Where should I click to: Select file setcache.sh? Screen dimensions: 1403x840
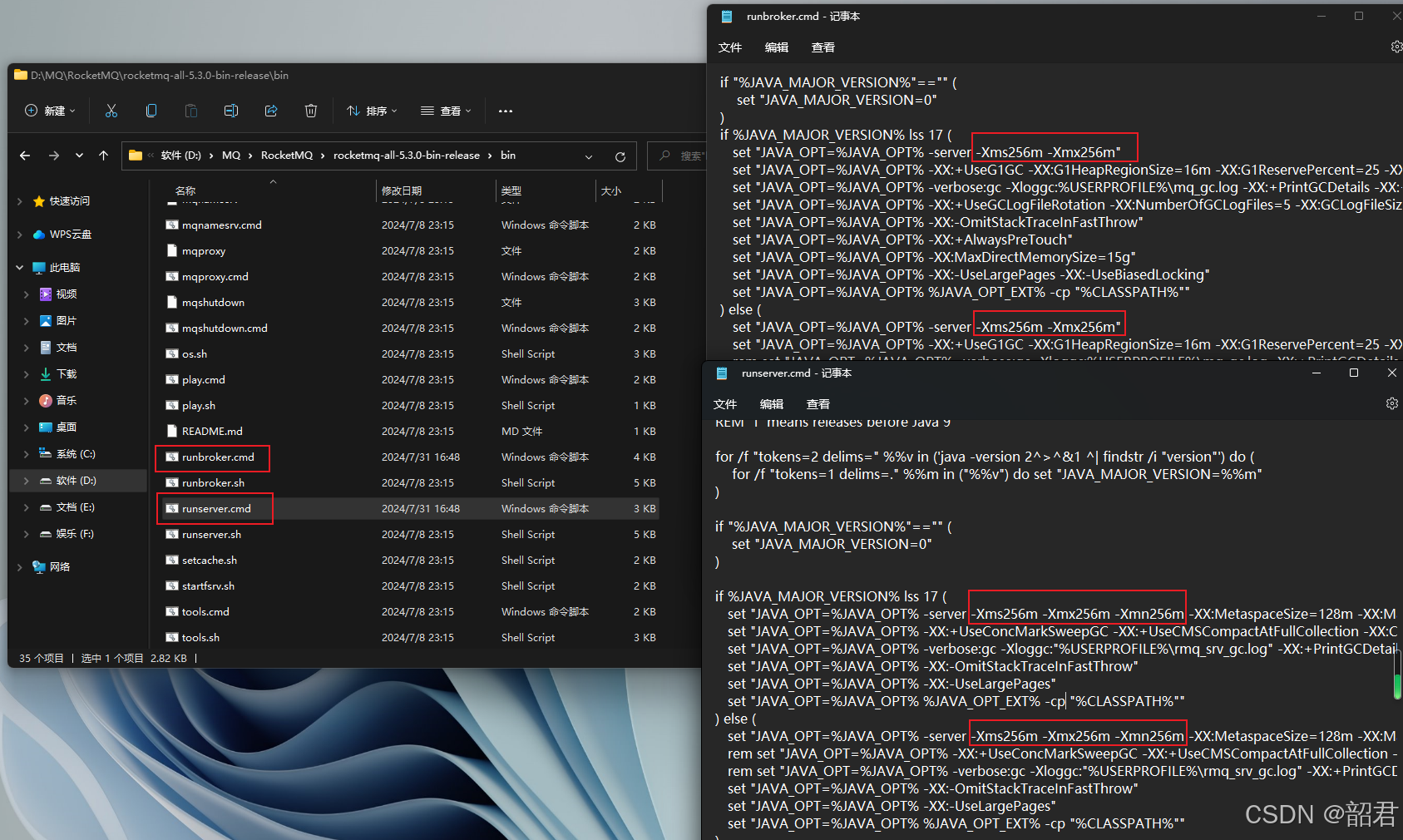[210, 561]
